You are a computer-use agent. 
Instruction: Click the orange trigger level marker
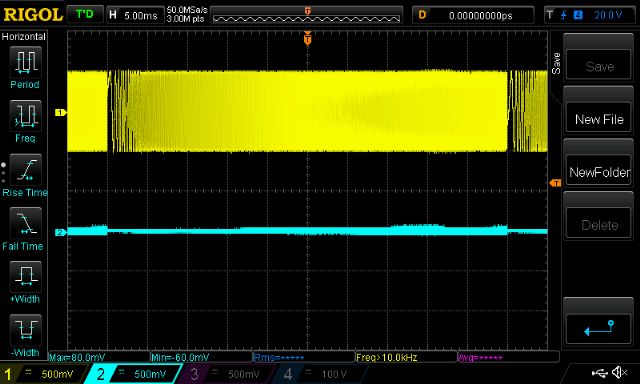coord(555,183)
